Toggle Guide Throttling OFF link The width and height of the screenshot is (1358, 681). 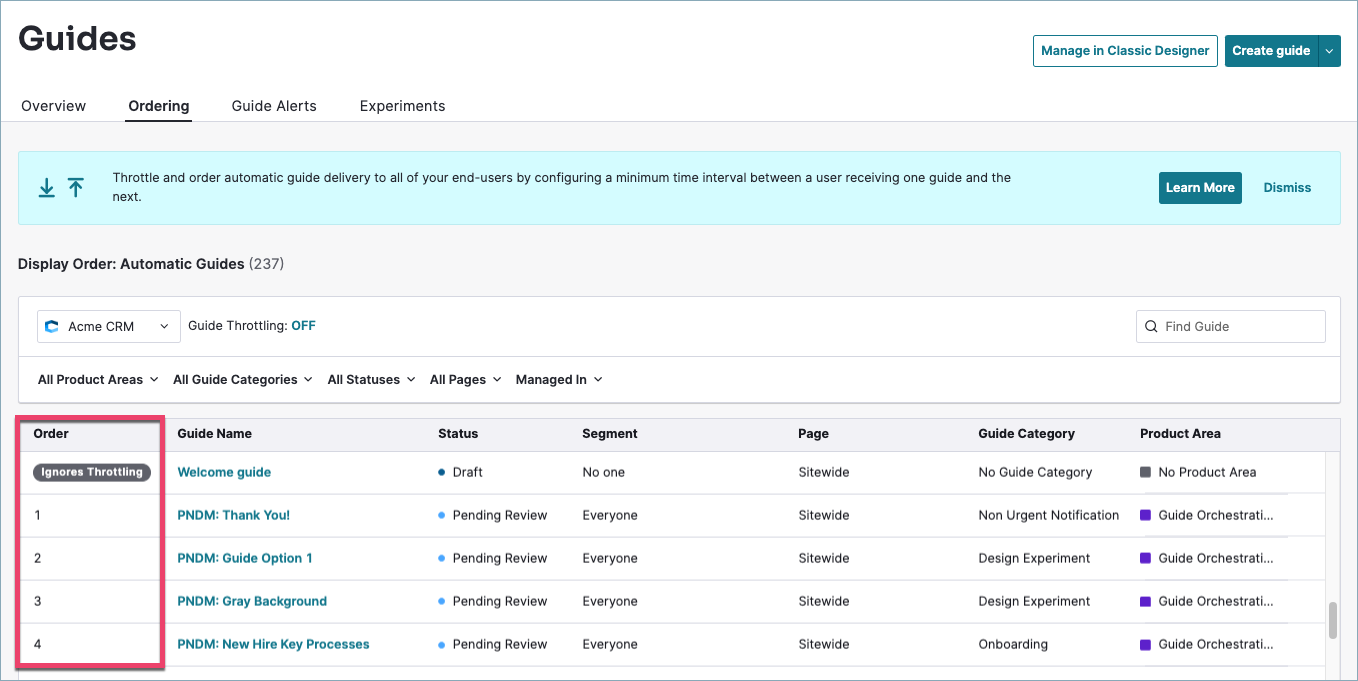point(303,326)
